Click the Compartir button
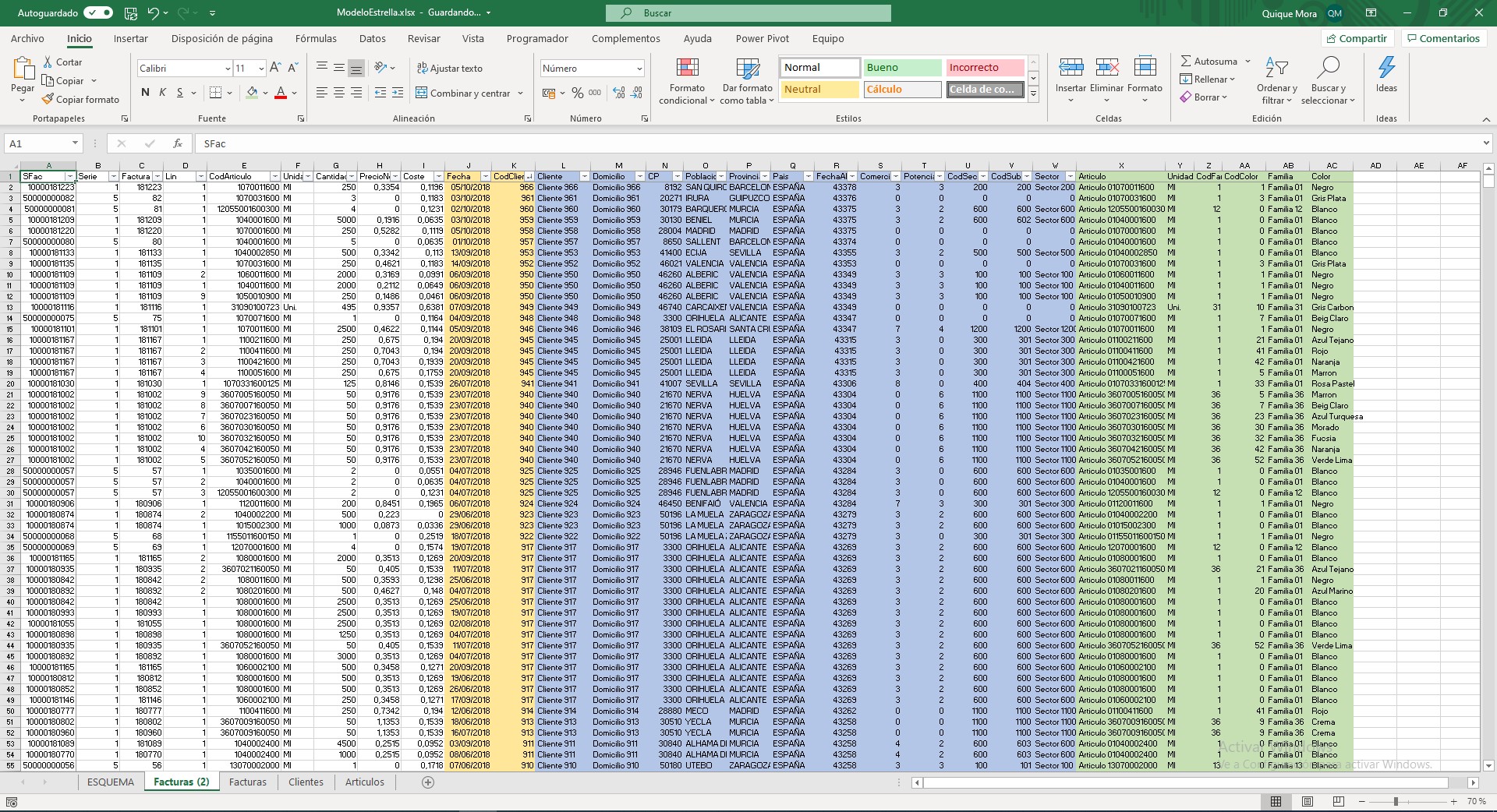 click(x=1356, y=38)
